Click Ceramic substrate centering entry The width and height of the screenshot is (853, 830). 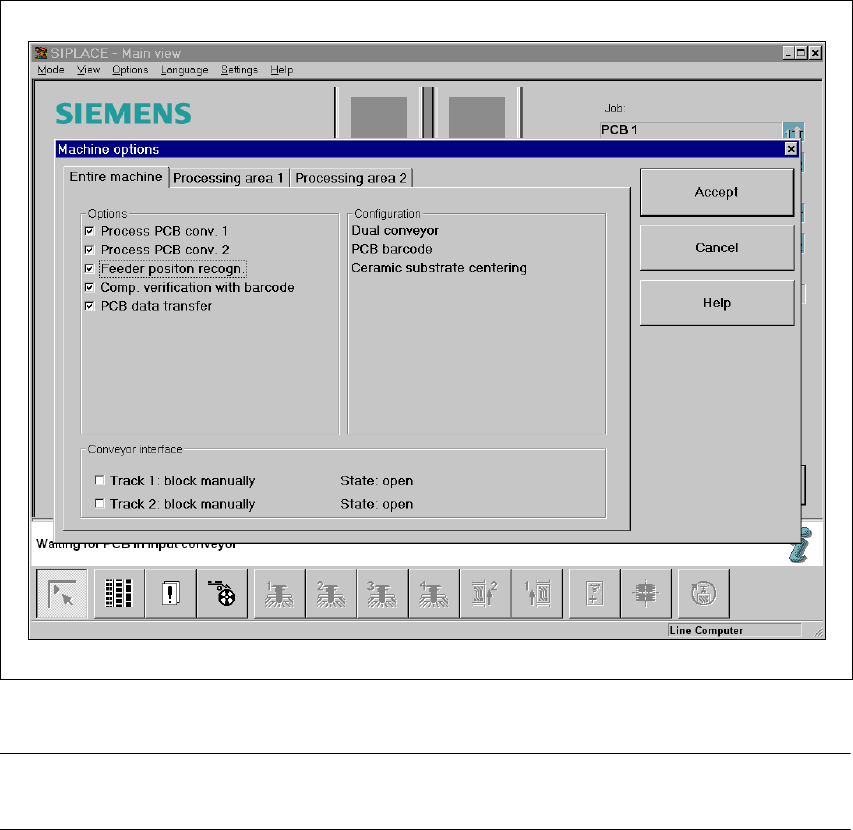439,268
